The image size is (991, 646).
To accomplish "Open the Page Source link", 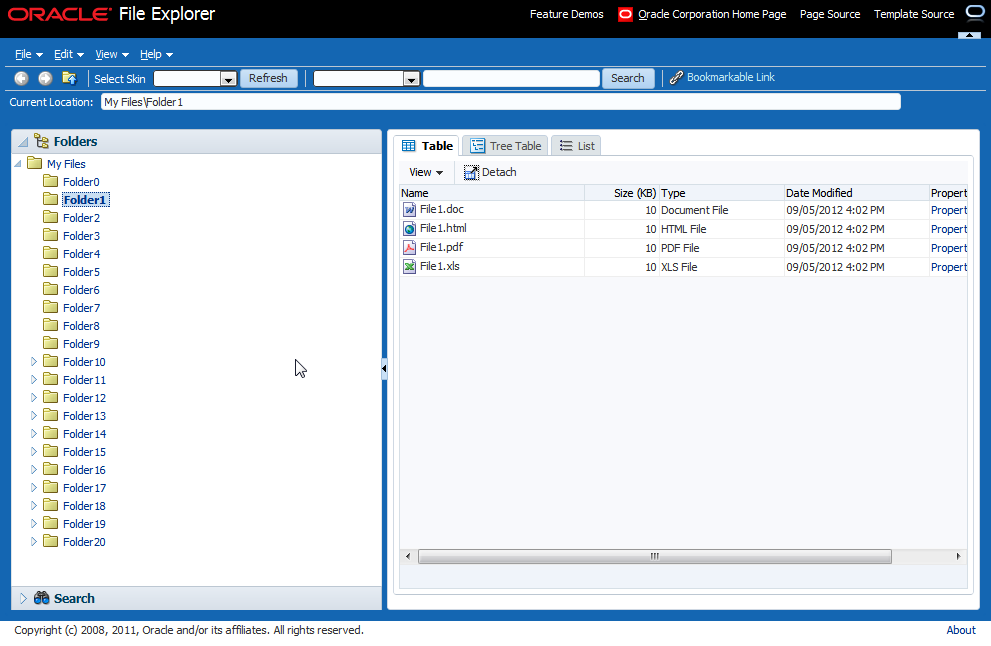I will (x=830, y=14).
